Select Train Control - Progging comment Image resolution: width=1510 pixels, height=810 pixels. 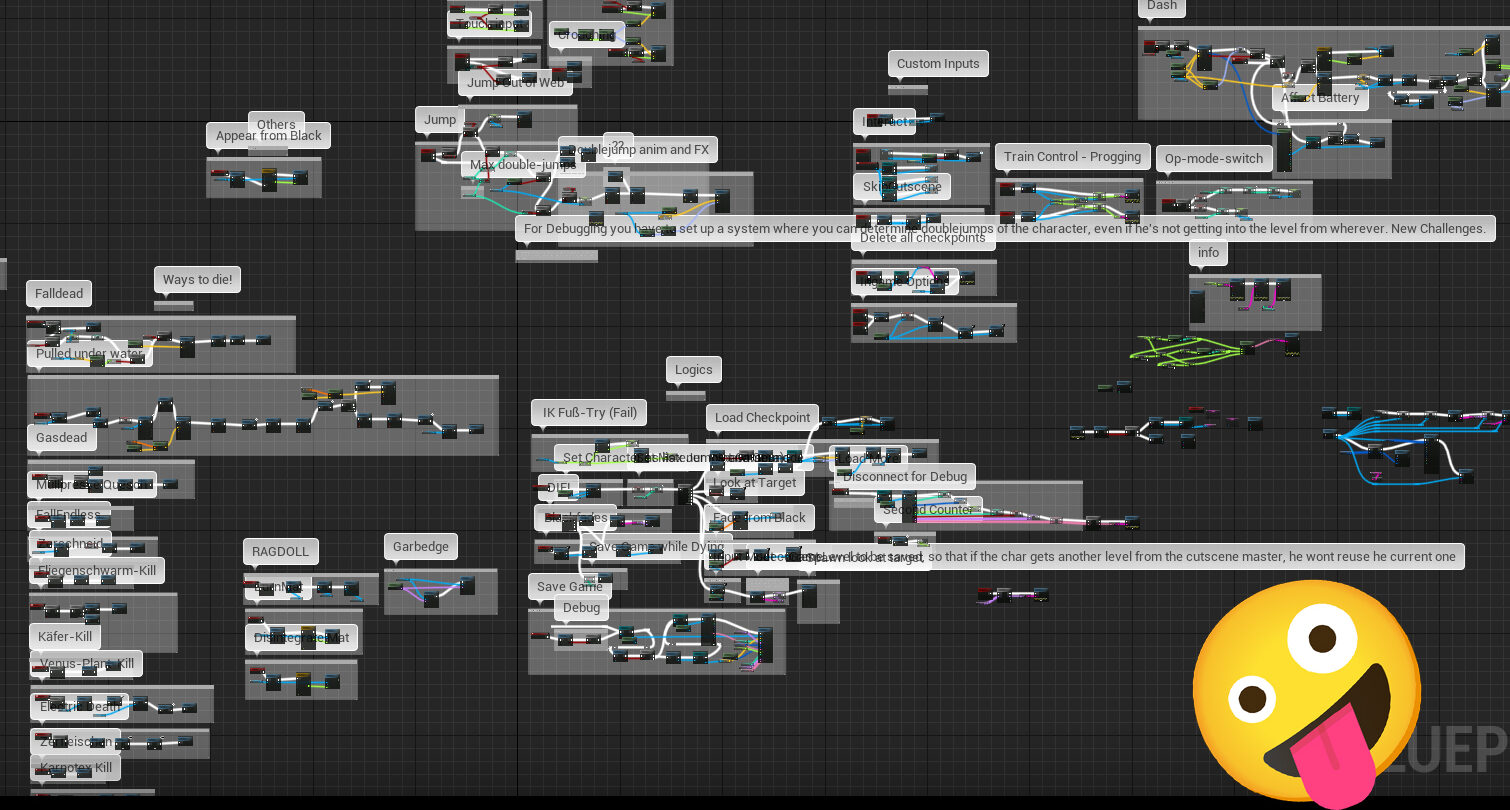click(x=1072, y=157)
